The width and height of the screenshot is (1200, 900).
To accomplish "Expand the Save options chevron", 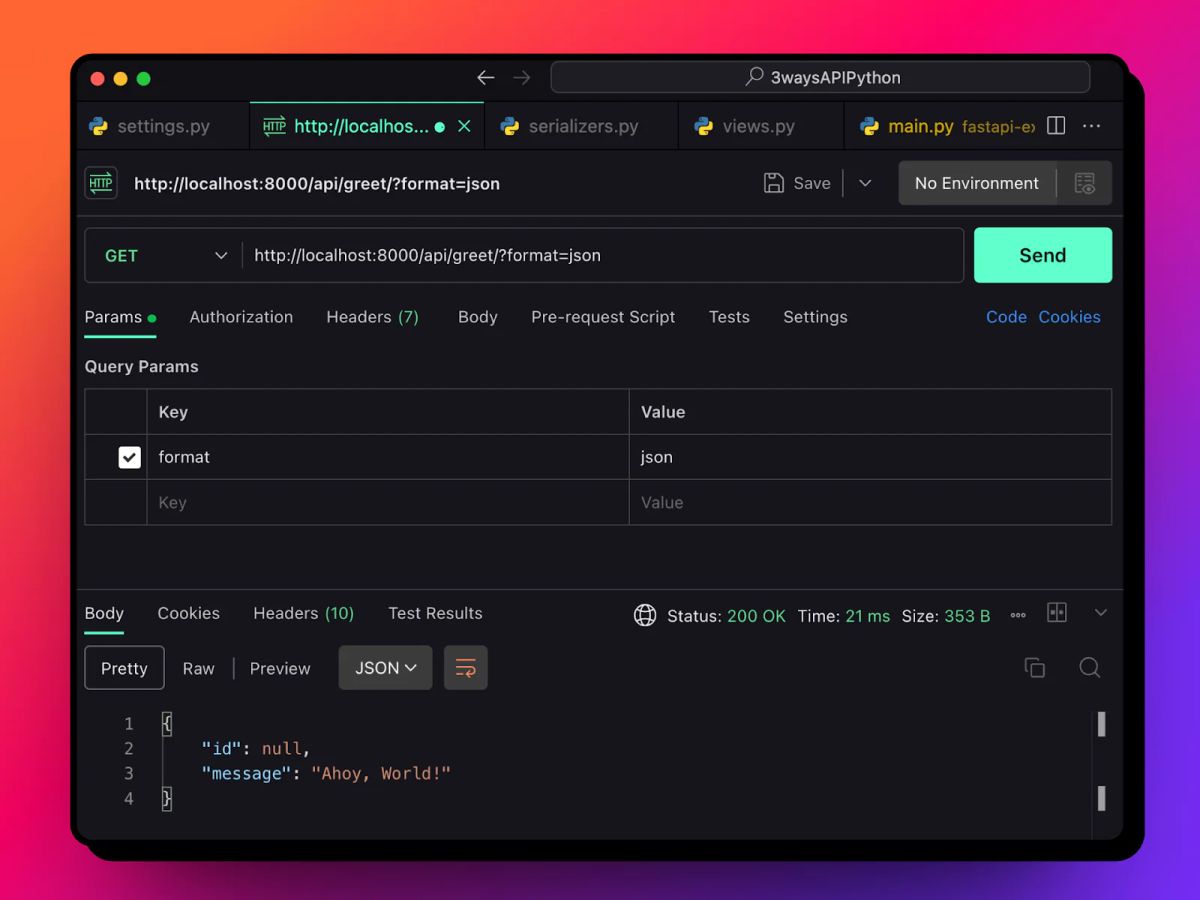I will (864, 183).
